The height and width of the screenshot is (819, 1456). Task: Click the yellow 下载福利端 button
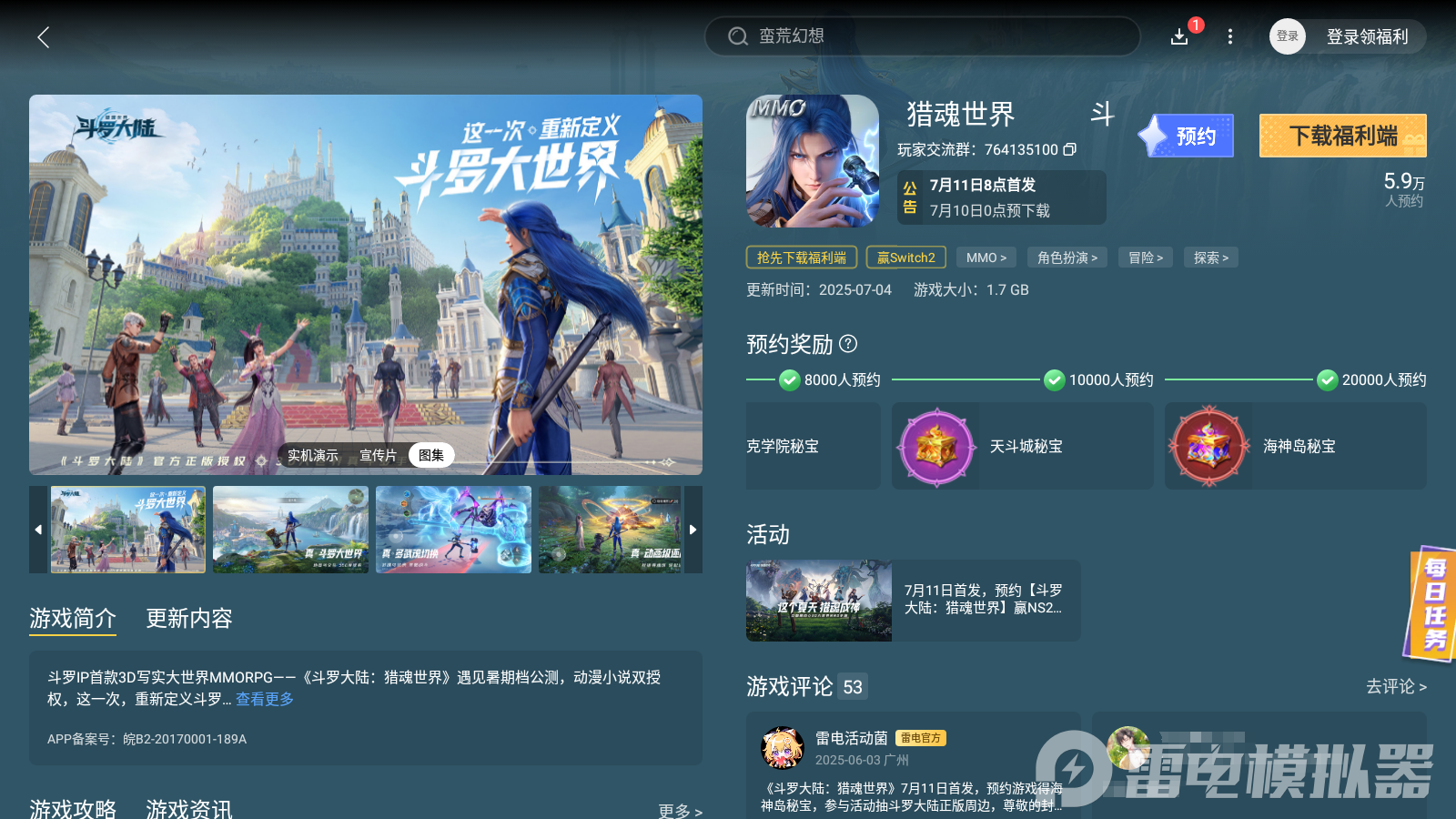(x=1342, y=135)
